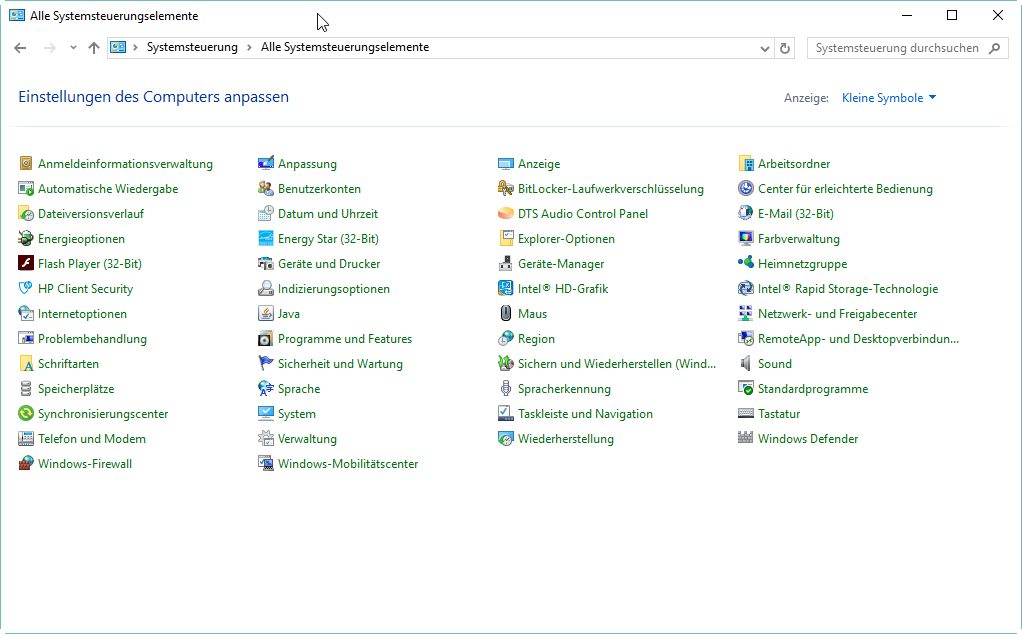This screenshot has width=1022, height=634.
Task: Open RemoteApp- und Desktopverbindungen
Action: click(x=858, y=339)
